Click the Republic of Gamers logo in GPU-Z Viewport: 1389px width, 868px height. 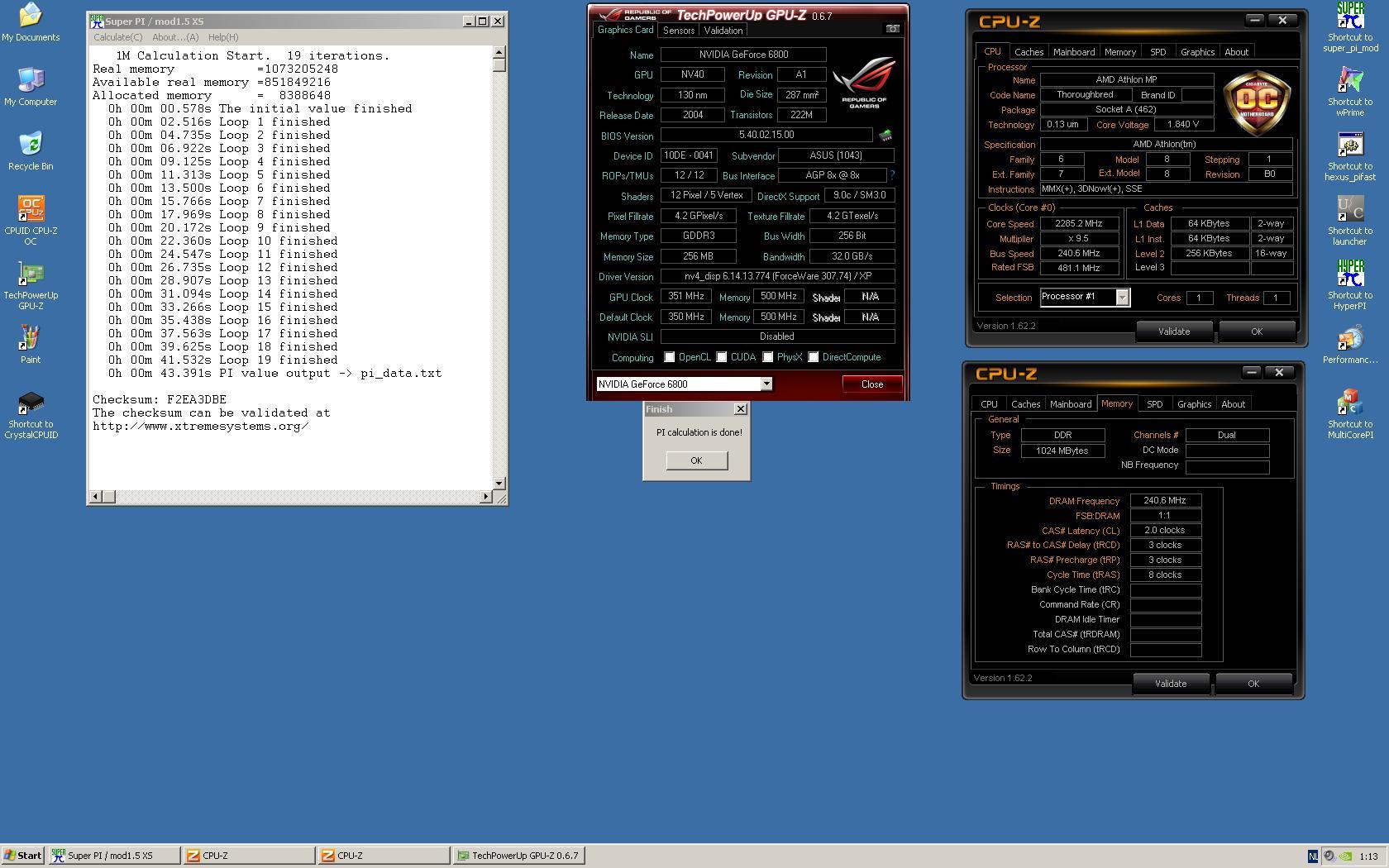tap(864, 82)
